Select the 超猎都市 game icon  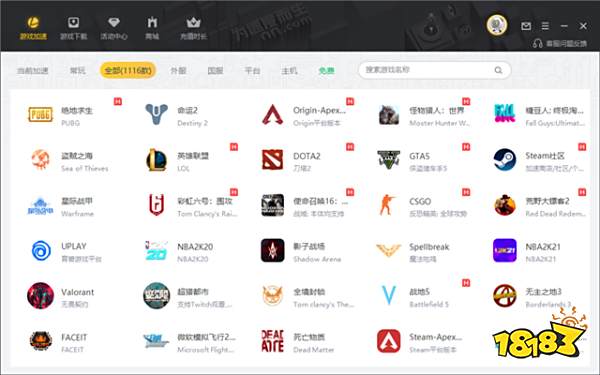(x=157, y=295)
